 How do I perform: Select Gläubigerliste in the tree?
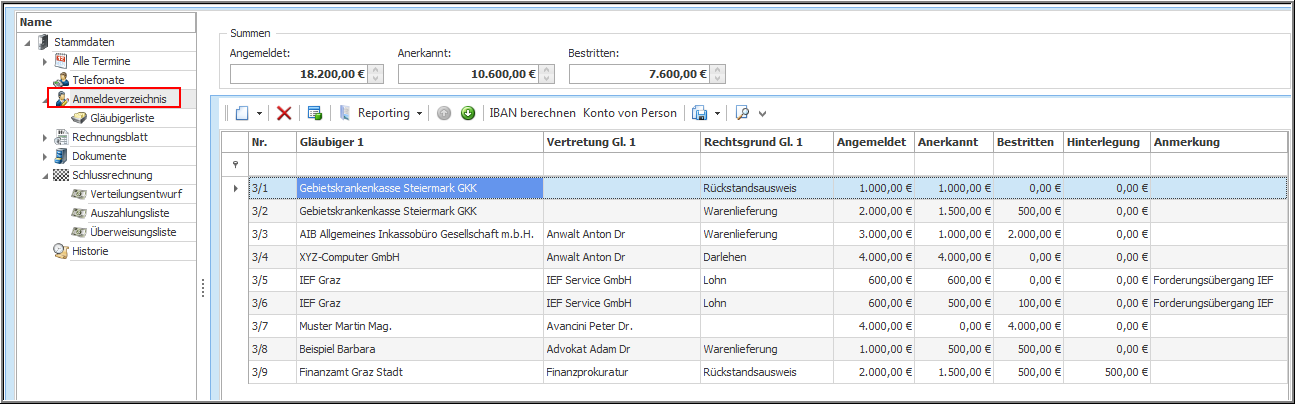point(121,118)
